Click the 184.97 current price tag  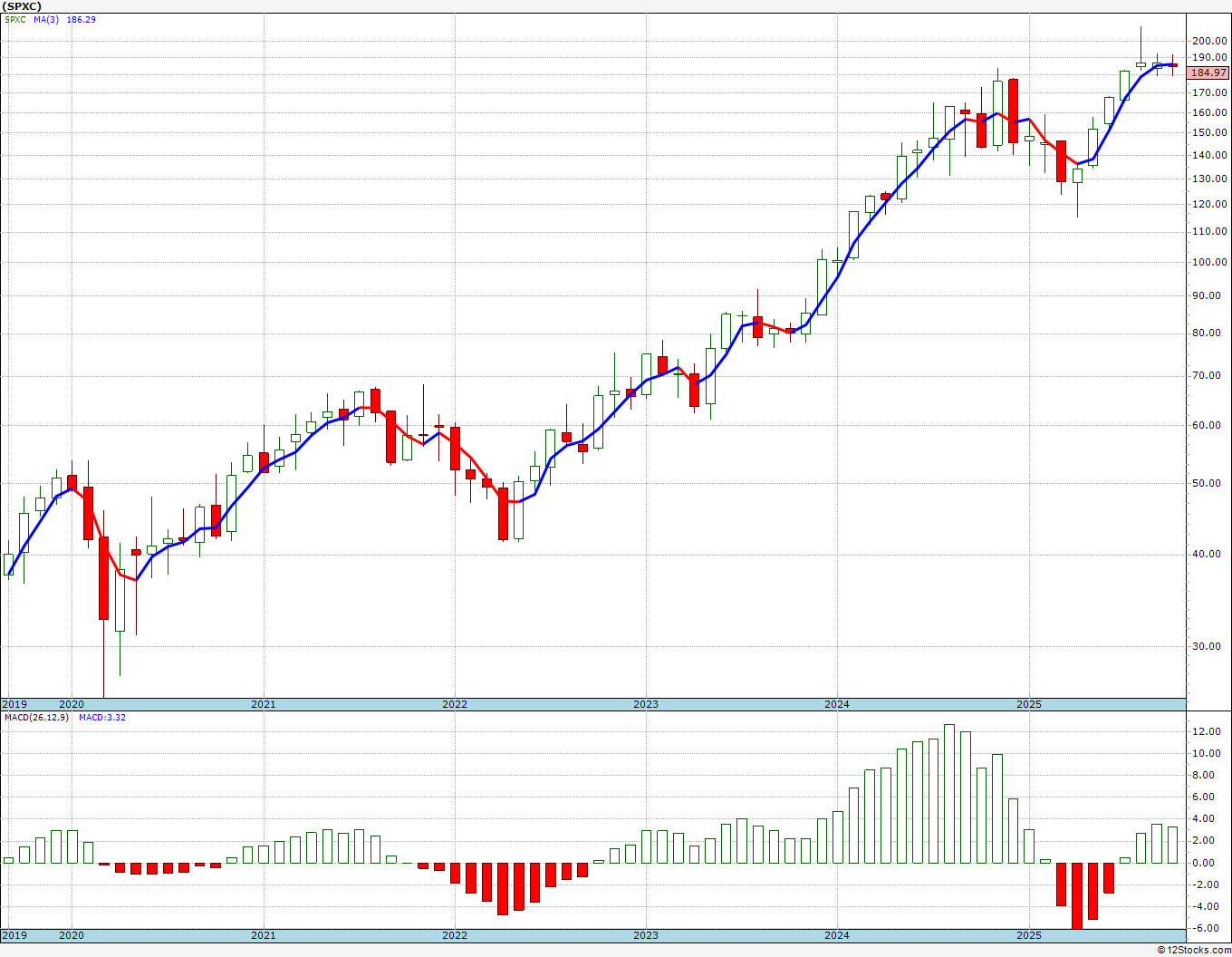(1208, 72)
